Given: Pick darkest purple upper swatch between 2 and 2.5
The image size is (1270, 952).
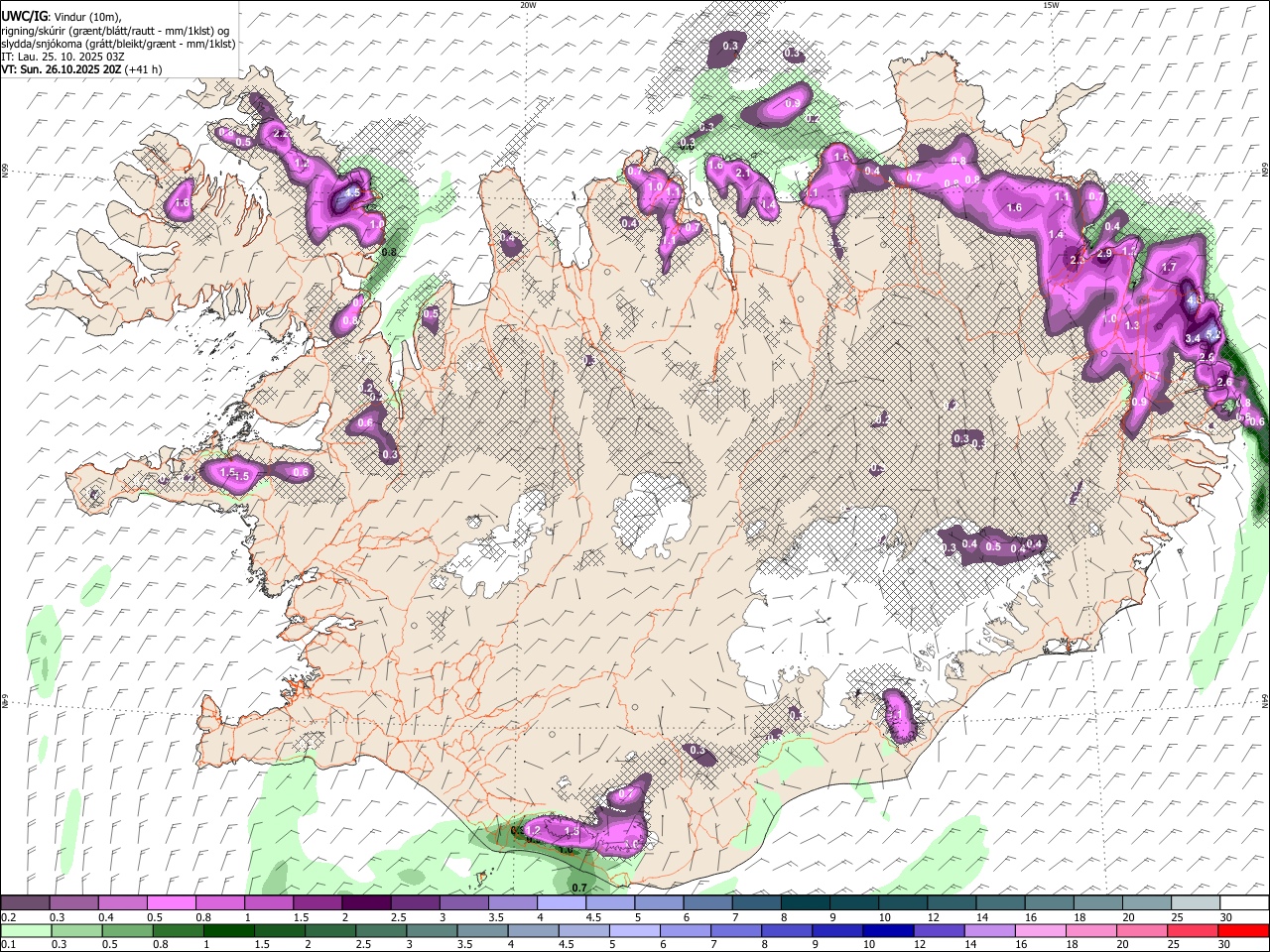Looking at the screenshot, I should (x=366, y=903).
